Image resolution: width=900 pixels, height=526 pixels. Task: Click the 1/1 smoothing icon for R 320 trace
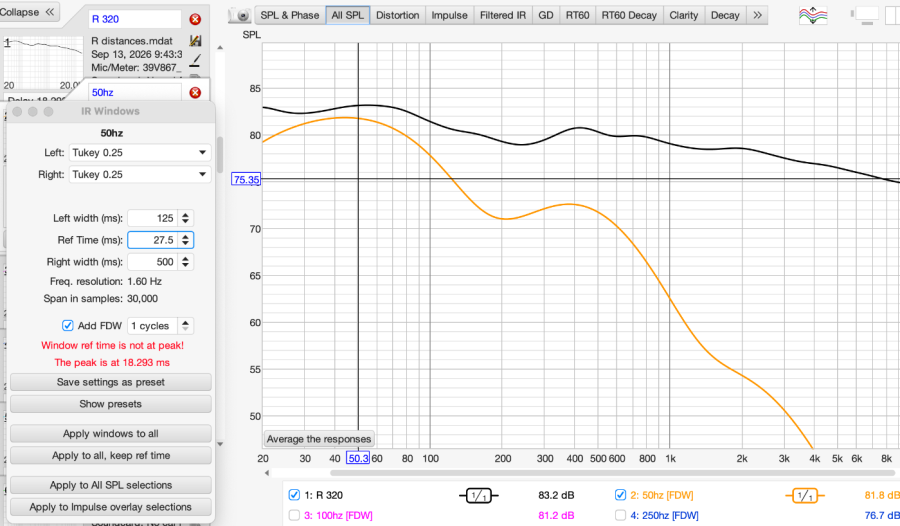click(x=479, y=495)
